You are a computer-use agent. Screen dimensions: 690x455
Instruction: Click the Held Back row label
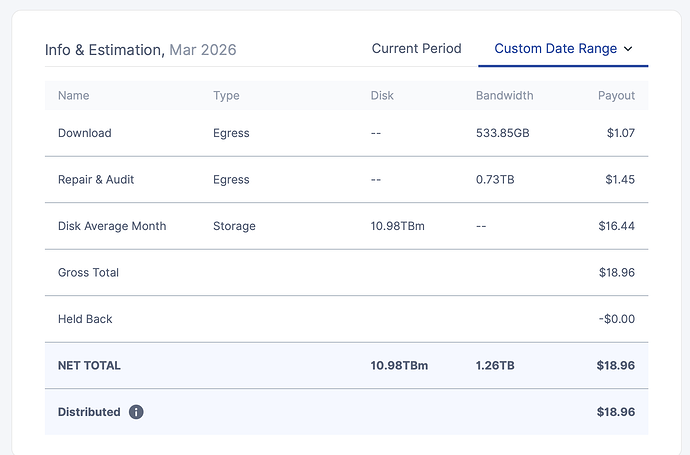85,319
